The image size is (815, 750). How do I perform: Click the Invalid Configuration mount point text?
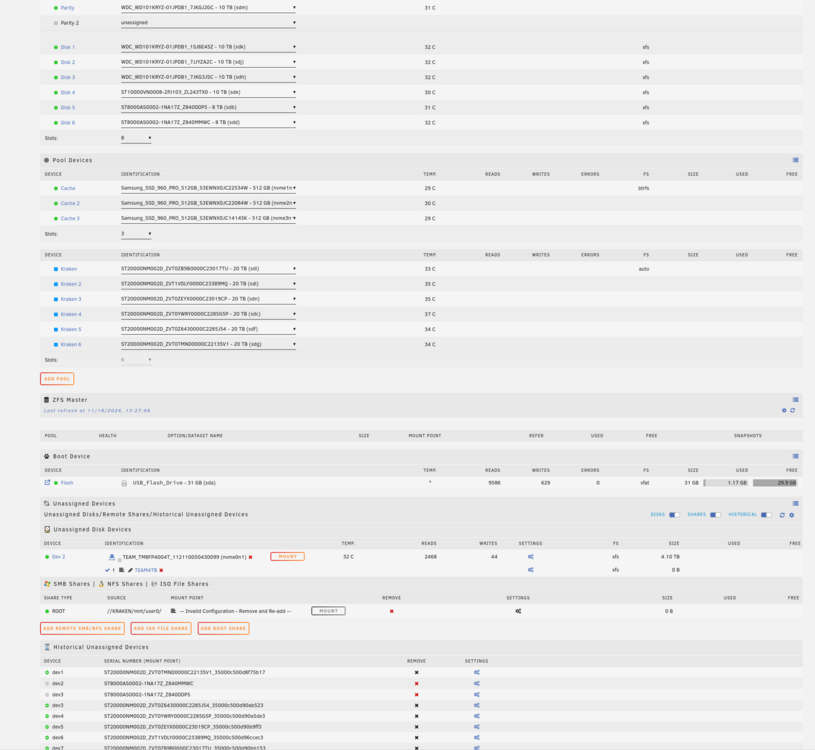[x=235, y=611]
